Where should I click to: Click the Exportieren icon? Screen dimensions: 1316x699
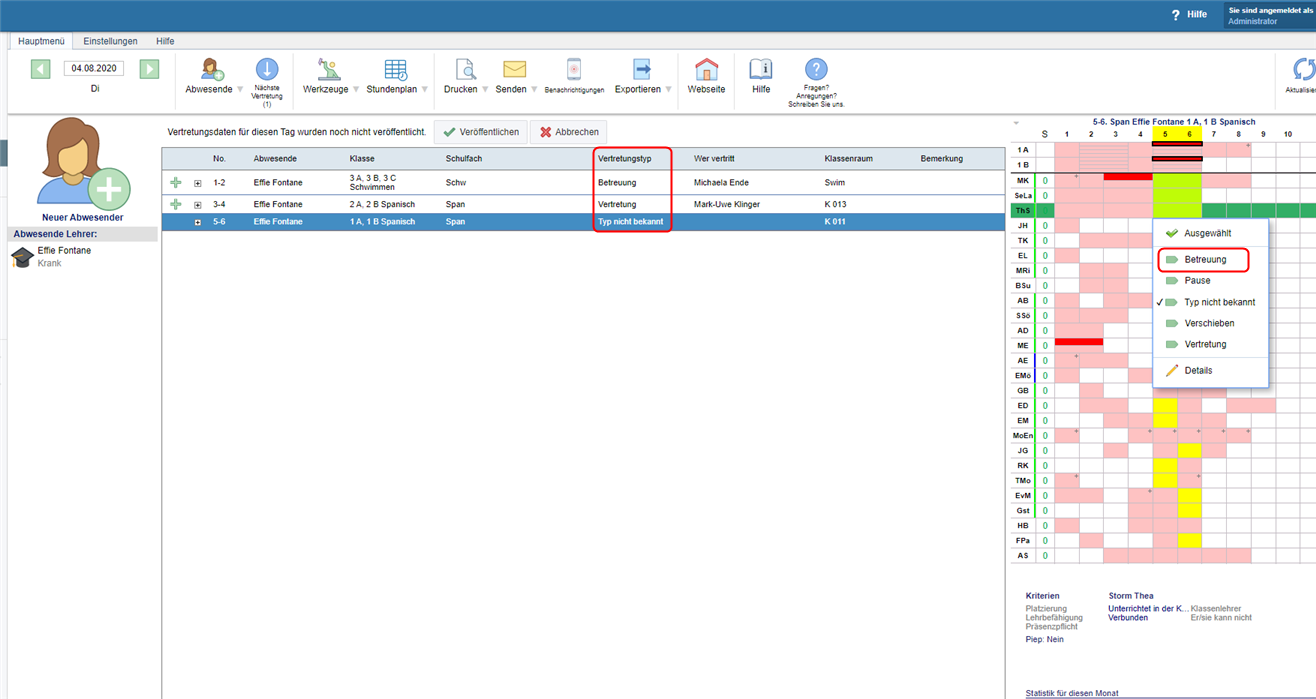[x=642, y=69]
